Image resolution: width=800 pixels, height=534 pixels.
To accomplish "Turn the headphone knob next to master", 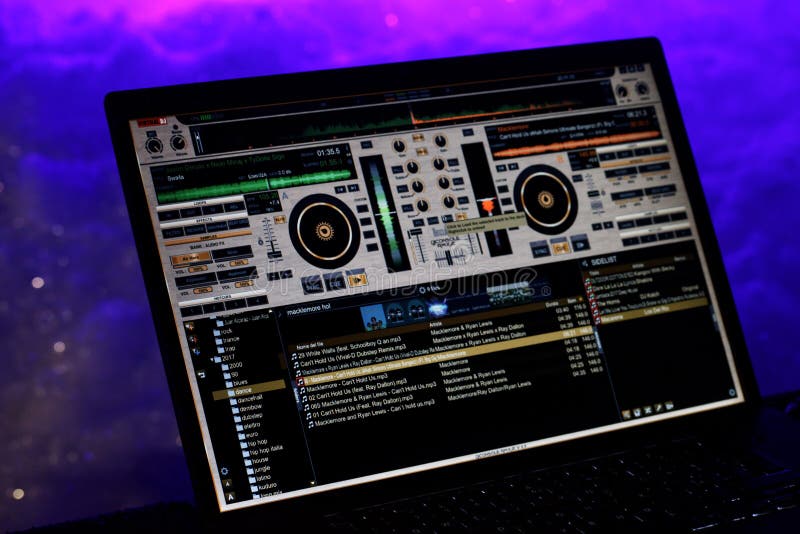I will (x=178, y=142).
